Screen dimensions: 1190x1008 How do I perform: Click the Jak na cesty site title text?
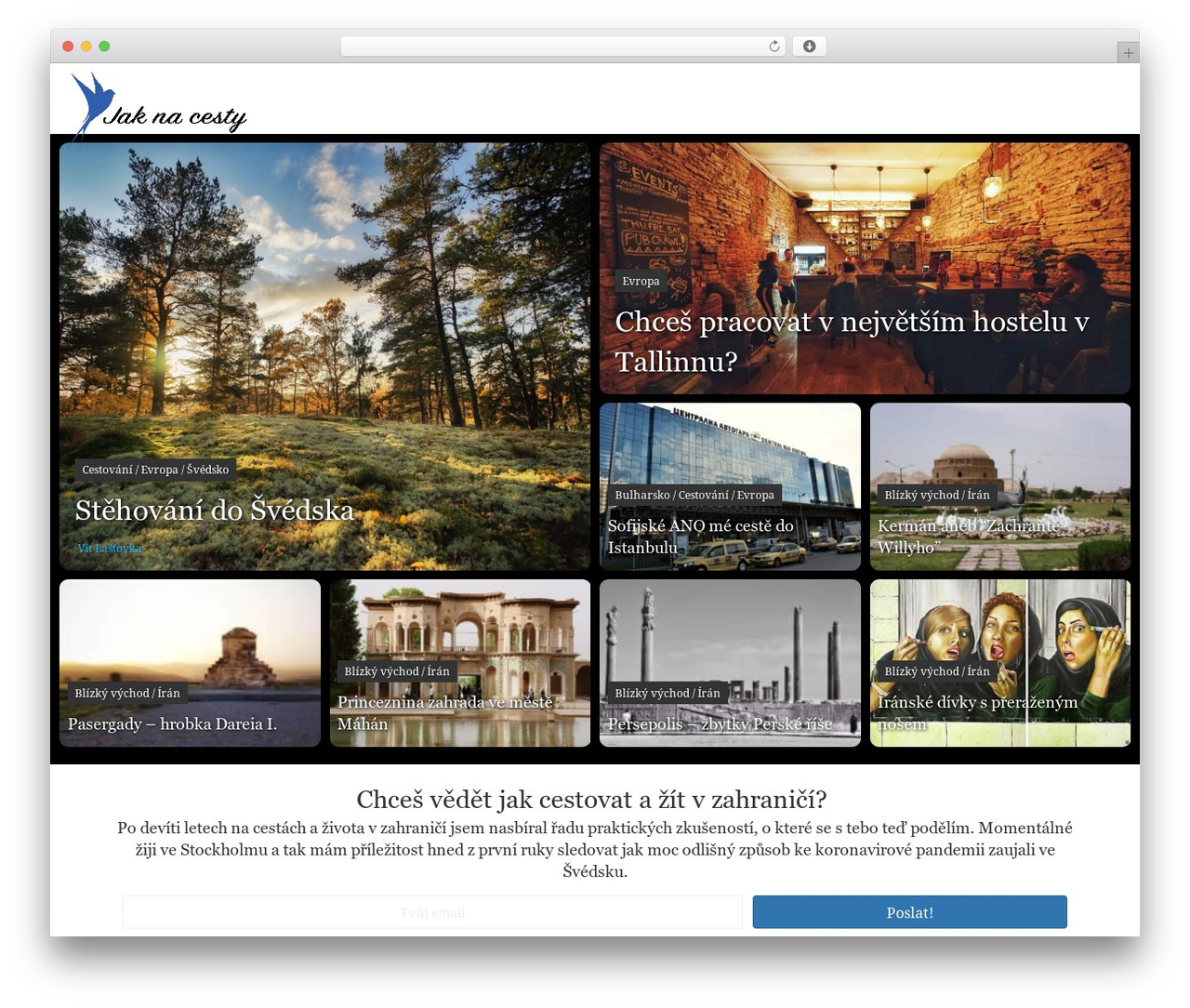175,117
